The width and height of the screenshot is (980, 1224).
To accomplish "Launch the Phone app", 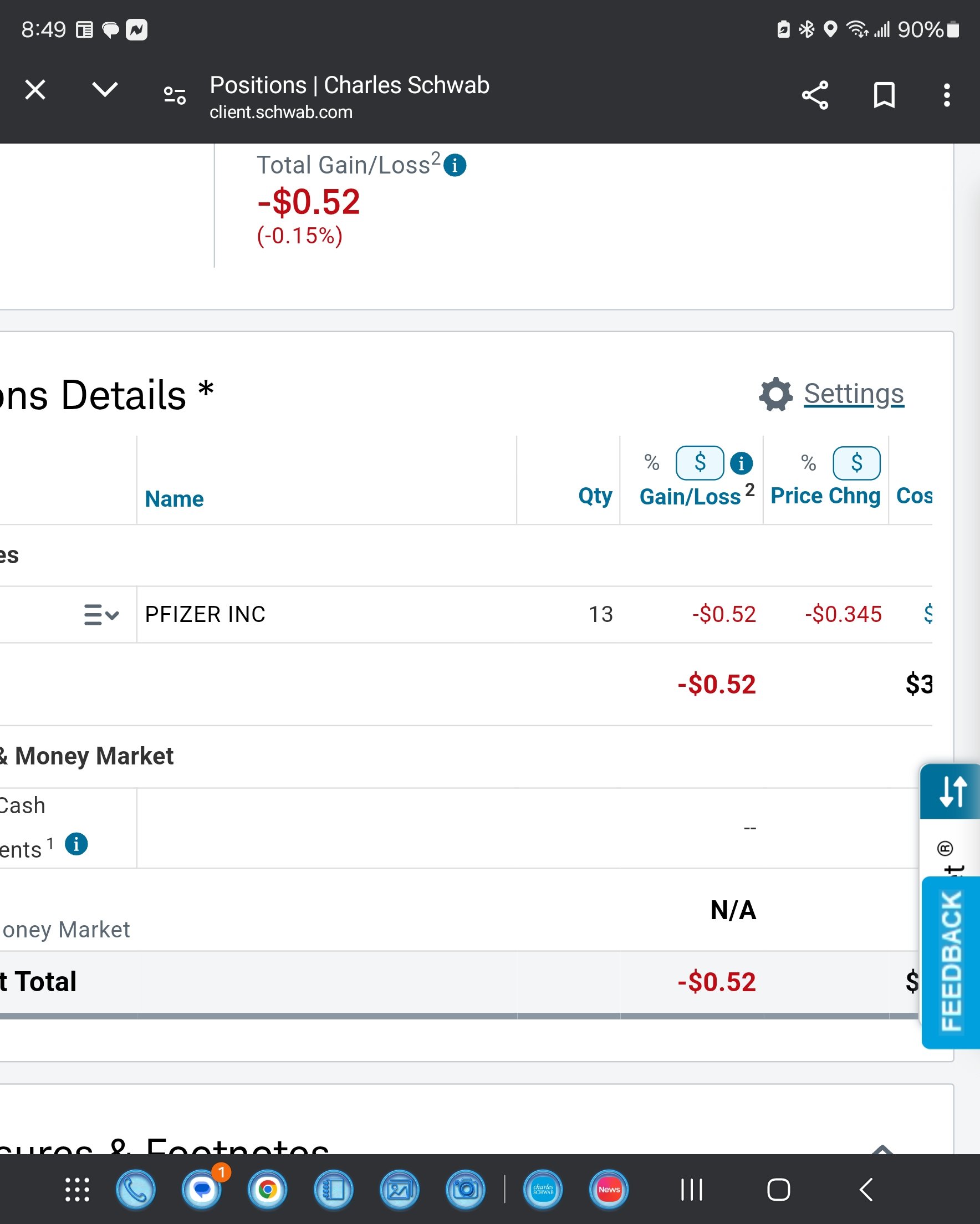I will click(x=136, y=1190).
